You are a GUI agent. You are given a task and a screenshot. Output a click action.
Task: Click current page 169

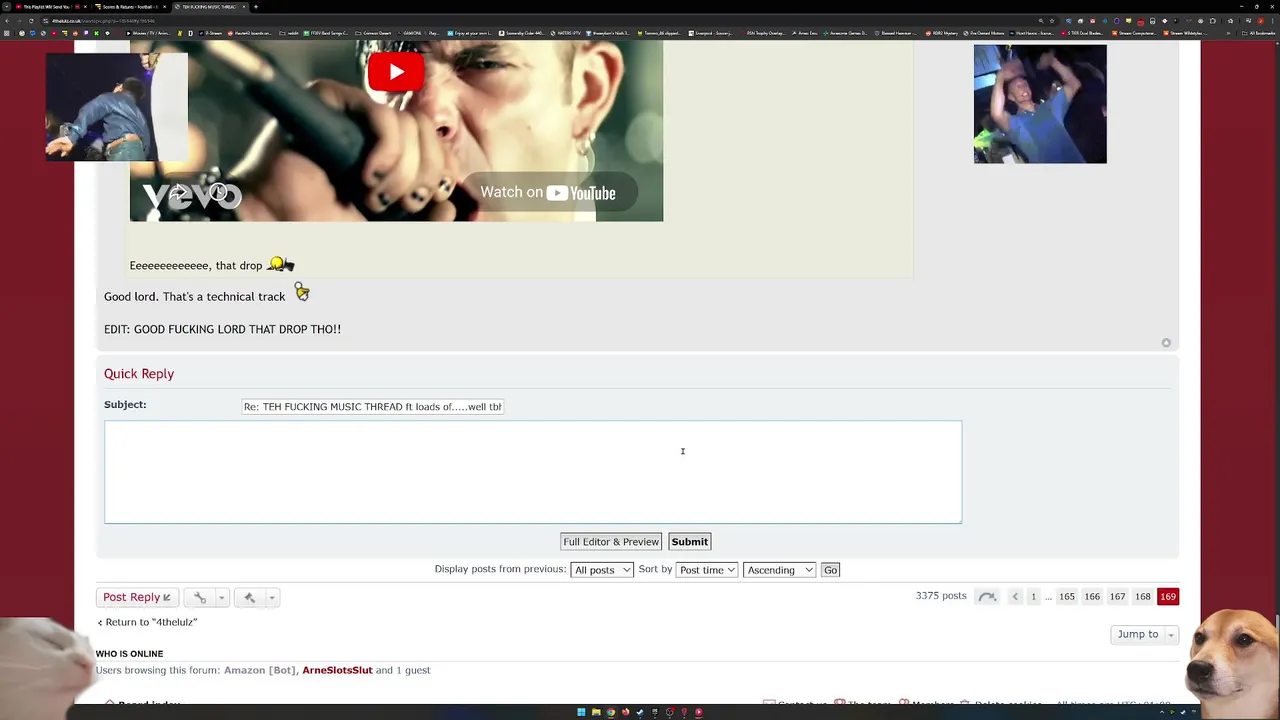(x=1168, y=597)
